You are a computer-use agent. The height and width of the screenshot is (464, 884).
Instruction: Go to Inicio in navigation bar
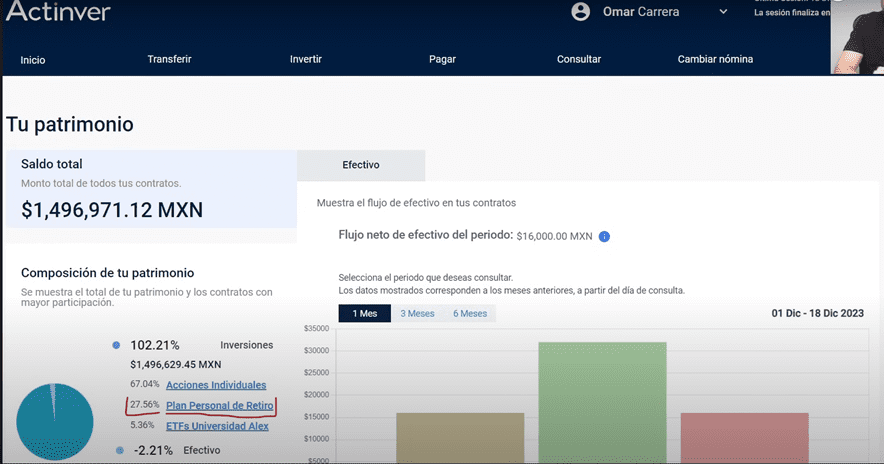point(33,60)
